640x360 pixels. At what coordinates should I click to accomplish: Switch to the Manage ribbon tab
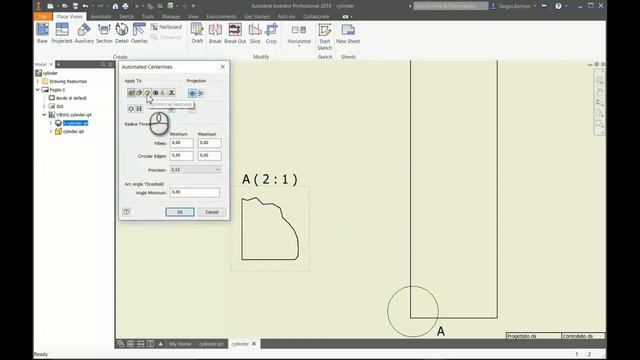[x=171, y=16]
